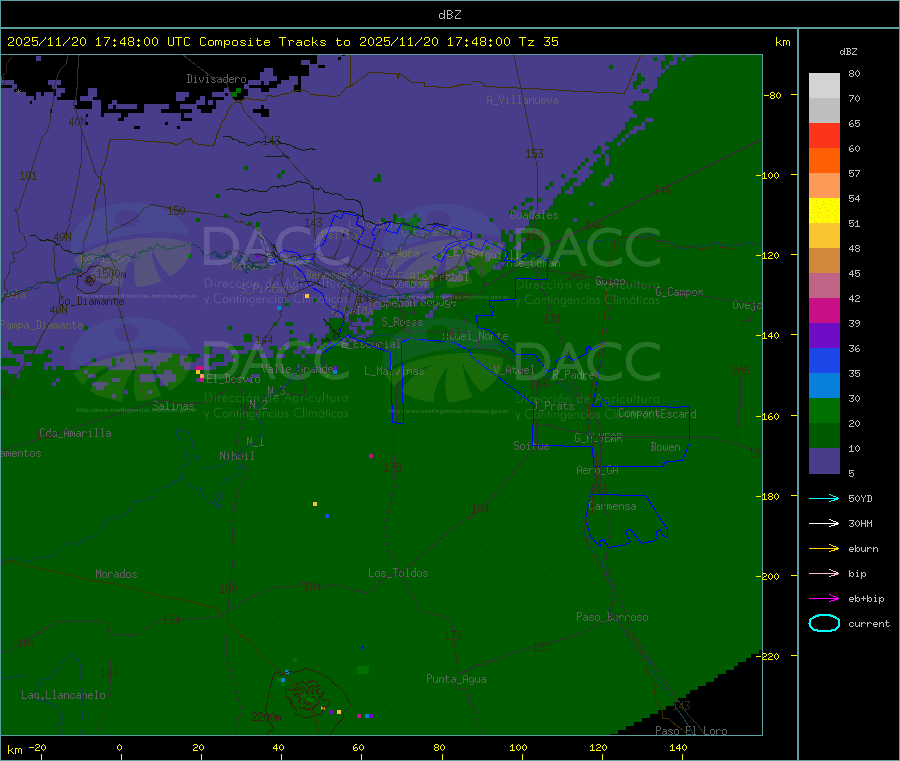Viewport: 900px width, 761px height.
Task: Click the 'Guadales' map label
Action: click(x=534, y=215)
